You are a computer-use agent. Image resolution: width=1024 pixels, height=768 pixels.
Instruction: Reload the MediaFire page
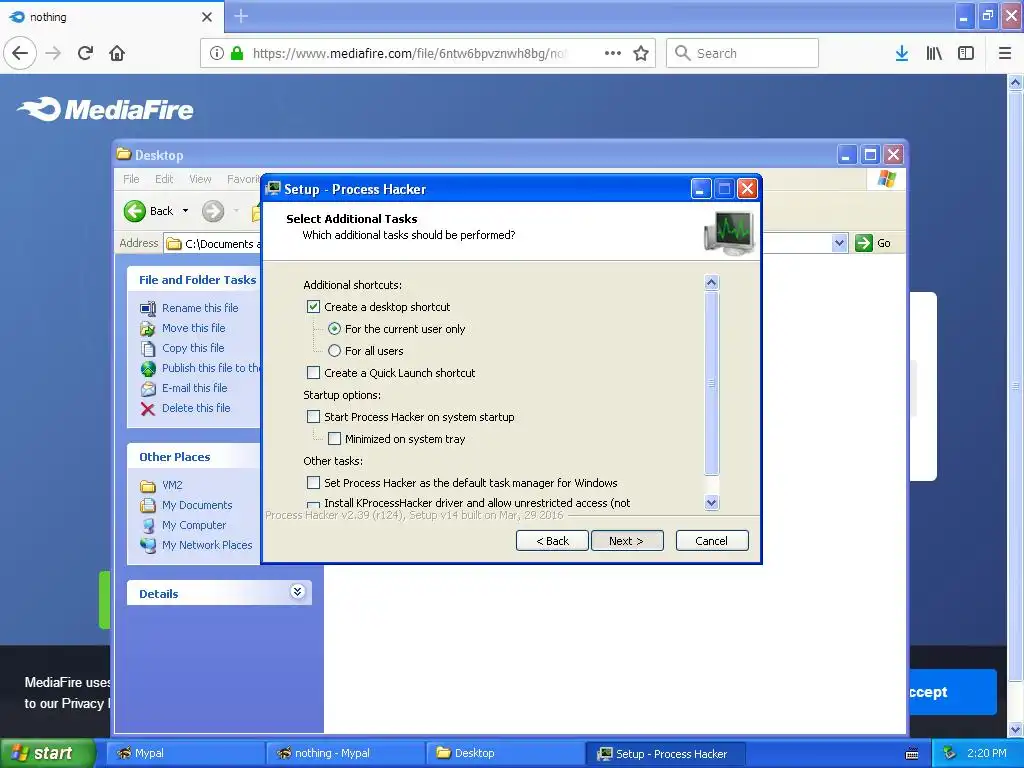pos(86,53)
